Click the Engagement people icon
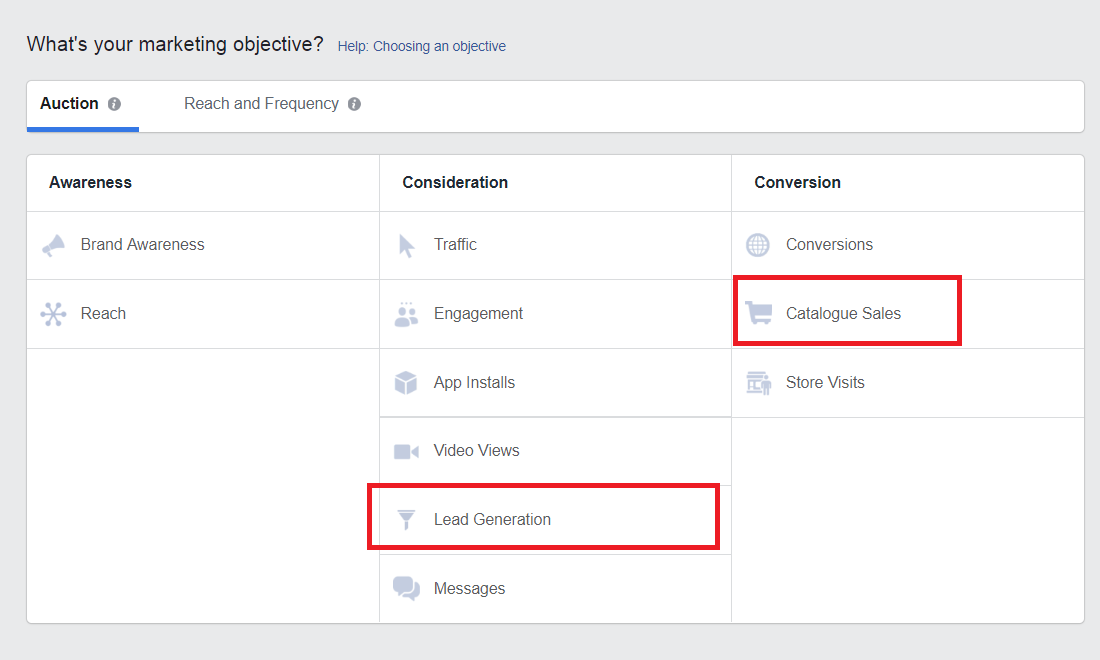The height and width of the screenshot is (660, 1100). coord(406,314)
